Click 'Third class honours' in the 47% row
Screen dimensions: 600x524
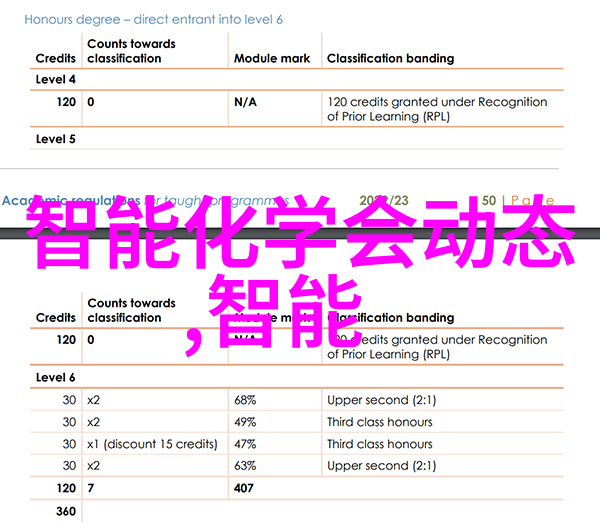pyautogui.click(x=380, y=444)
